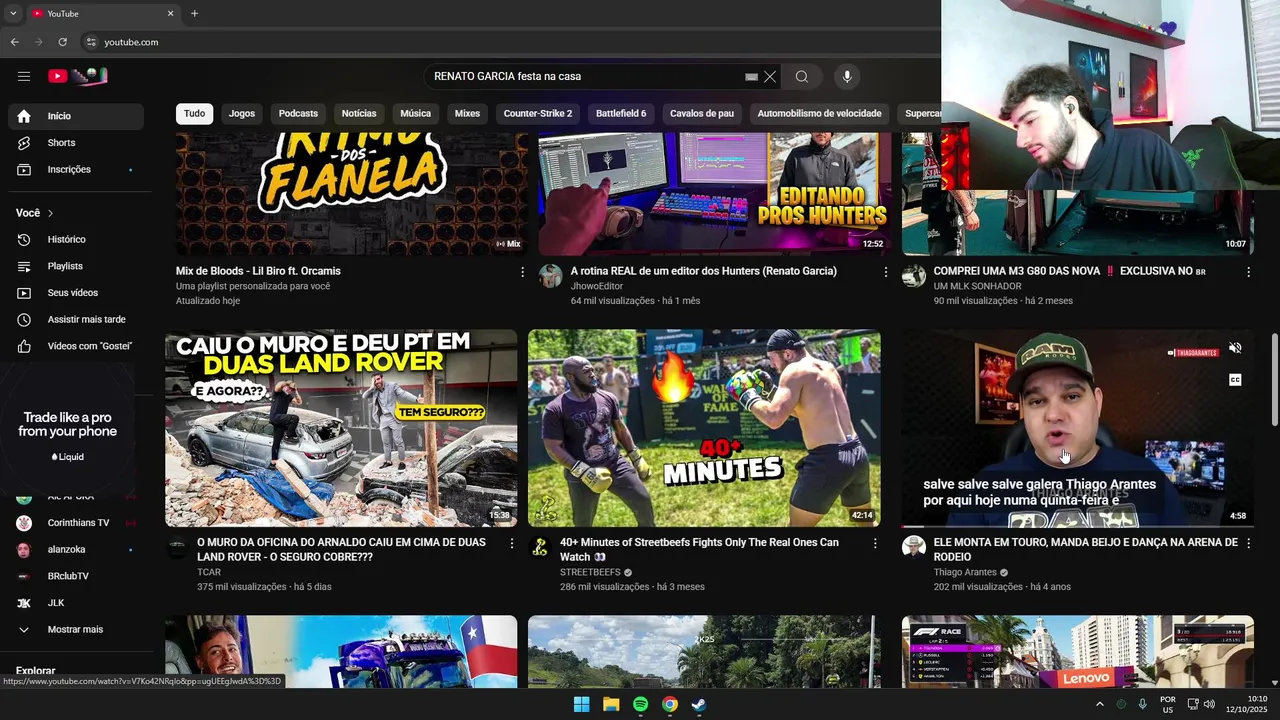
Task: Open the Land Rover wall collapse thumbnail
Action: [x=341, y=428]
